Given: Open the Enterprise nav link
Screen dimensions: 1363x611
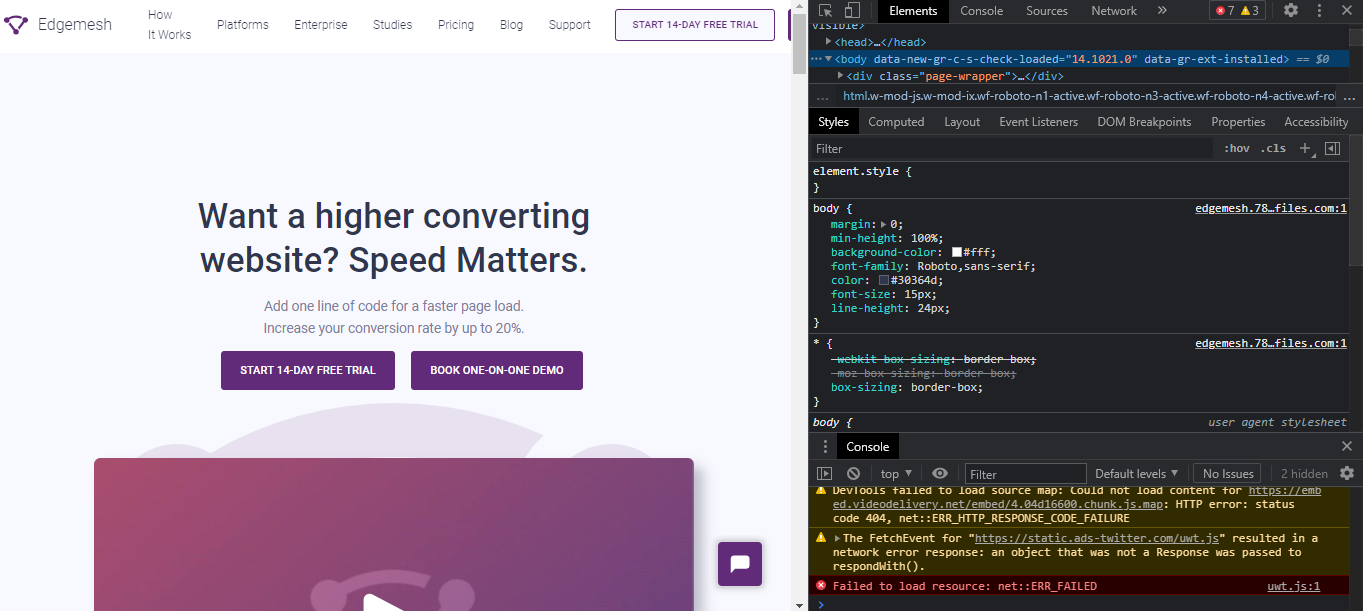Looking at the screenshot, I should (x=321, y=25).
